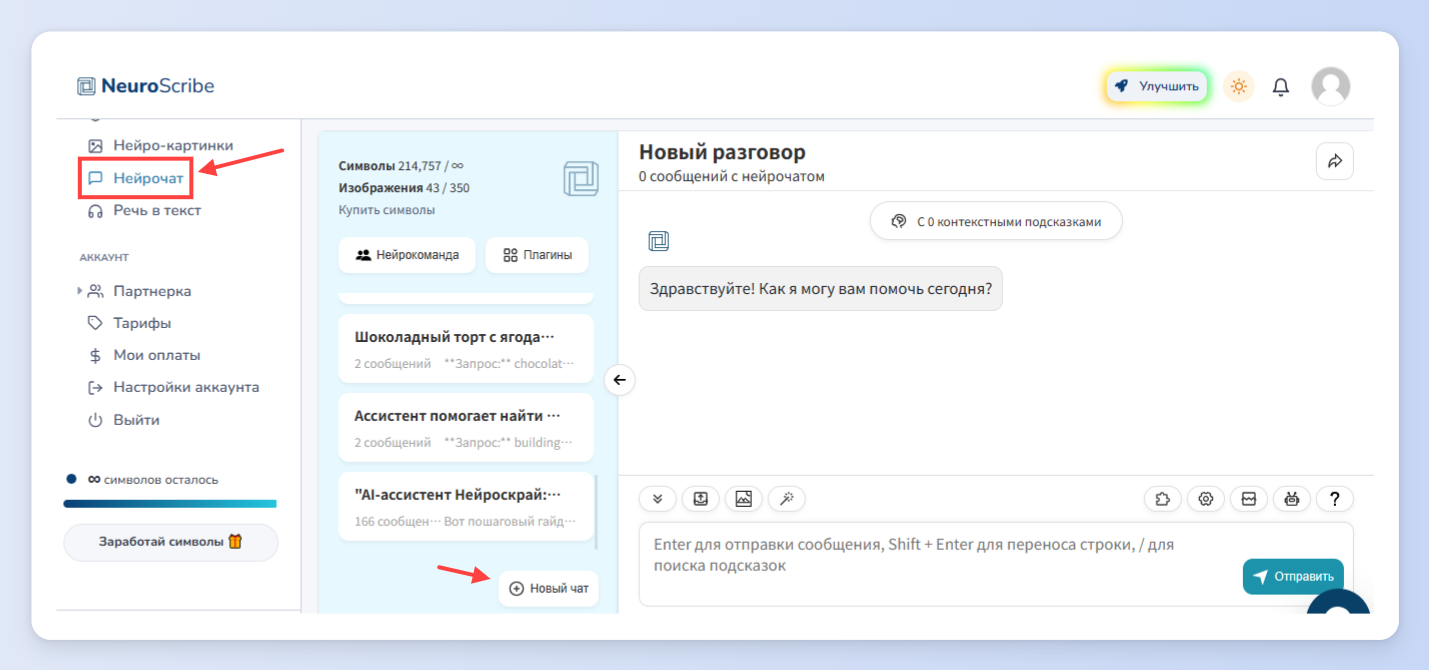Click the image attachment icon
This screenshot has width=1429, height=670.
click(x=744, y=498)
